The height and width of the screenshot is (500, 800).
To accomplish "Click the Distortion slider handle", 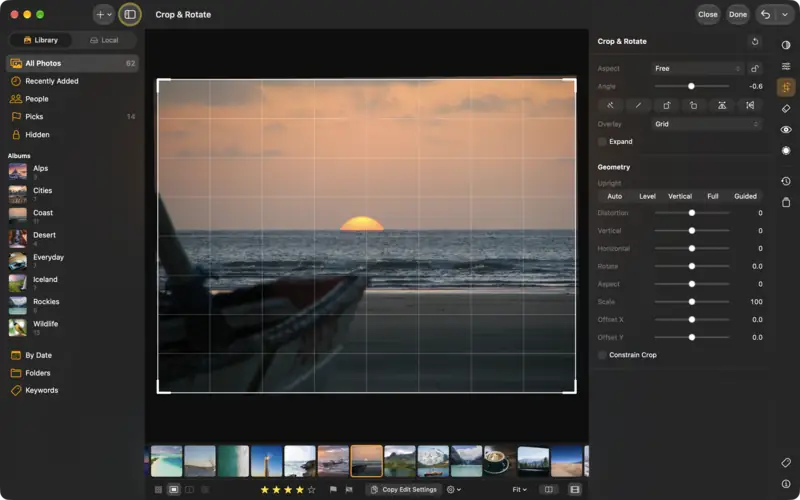I will click(x=692, y=213).
